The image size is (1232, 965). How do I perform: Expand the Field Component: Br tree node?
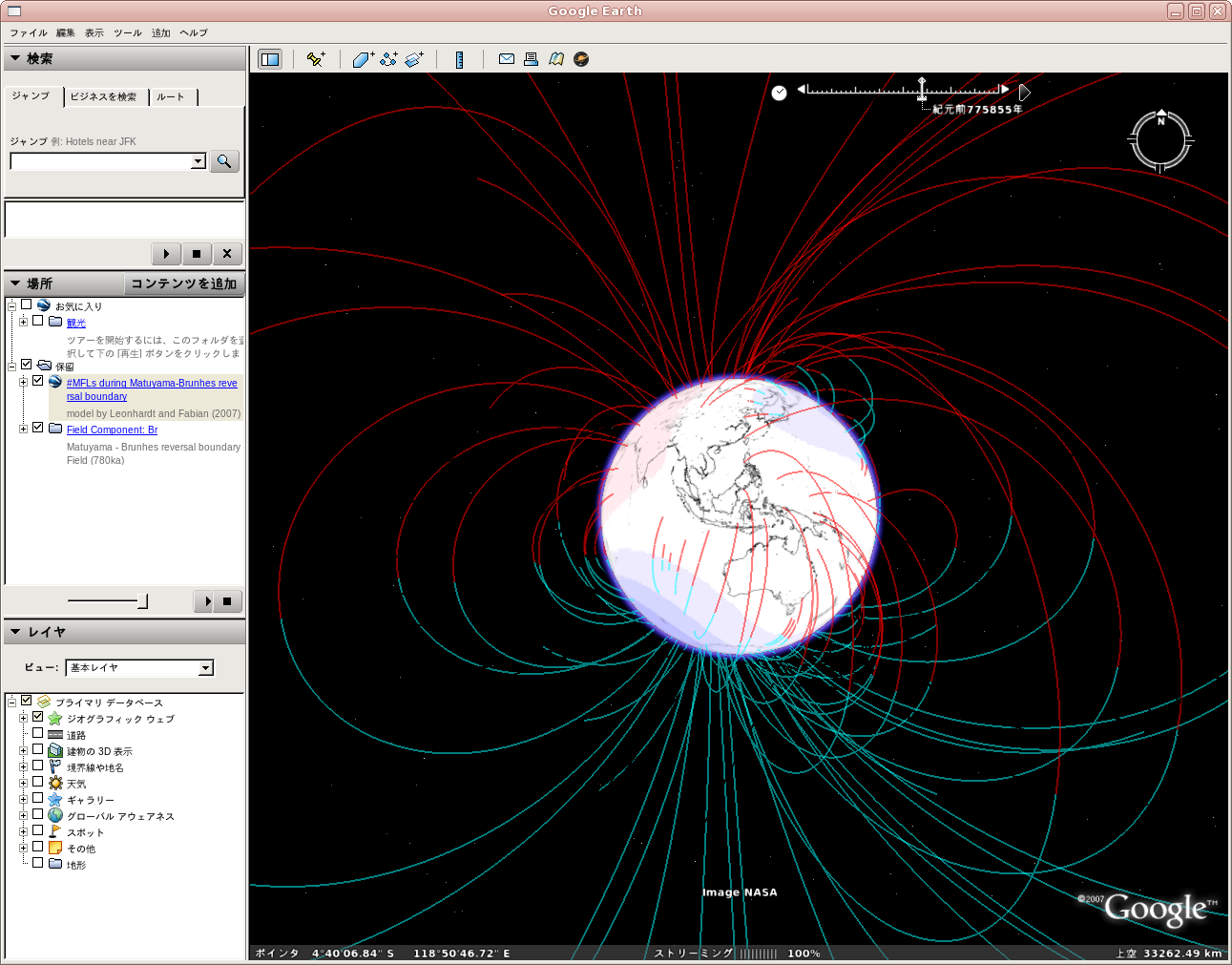tap(24, 429)
